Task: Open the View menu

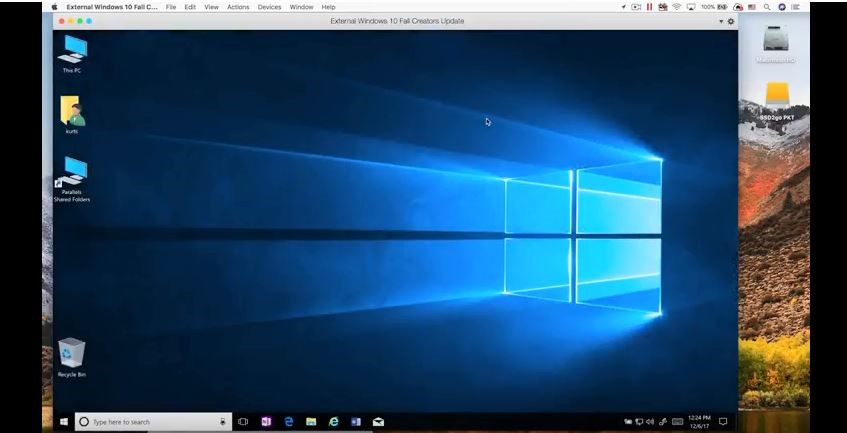Action: click(x=211, y=7)
